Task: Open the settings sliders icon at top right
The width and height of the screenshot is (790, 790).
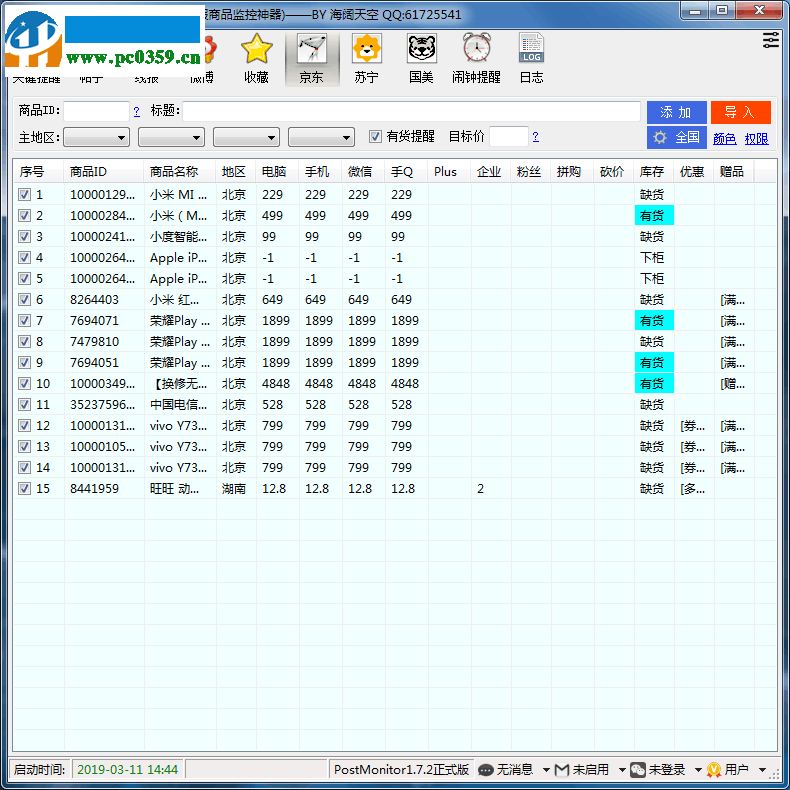Action: point(771,40)
